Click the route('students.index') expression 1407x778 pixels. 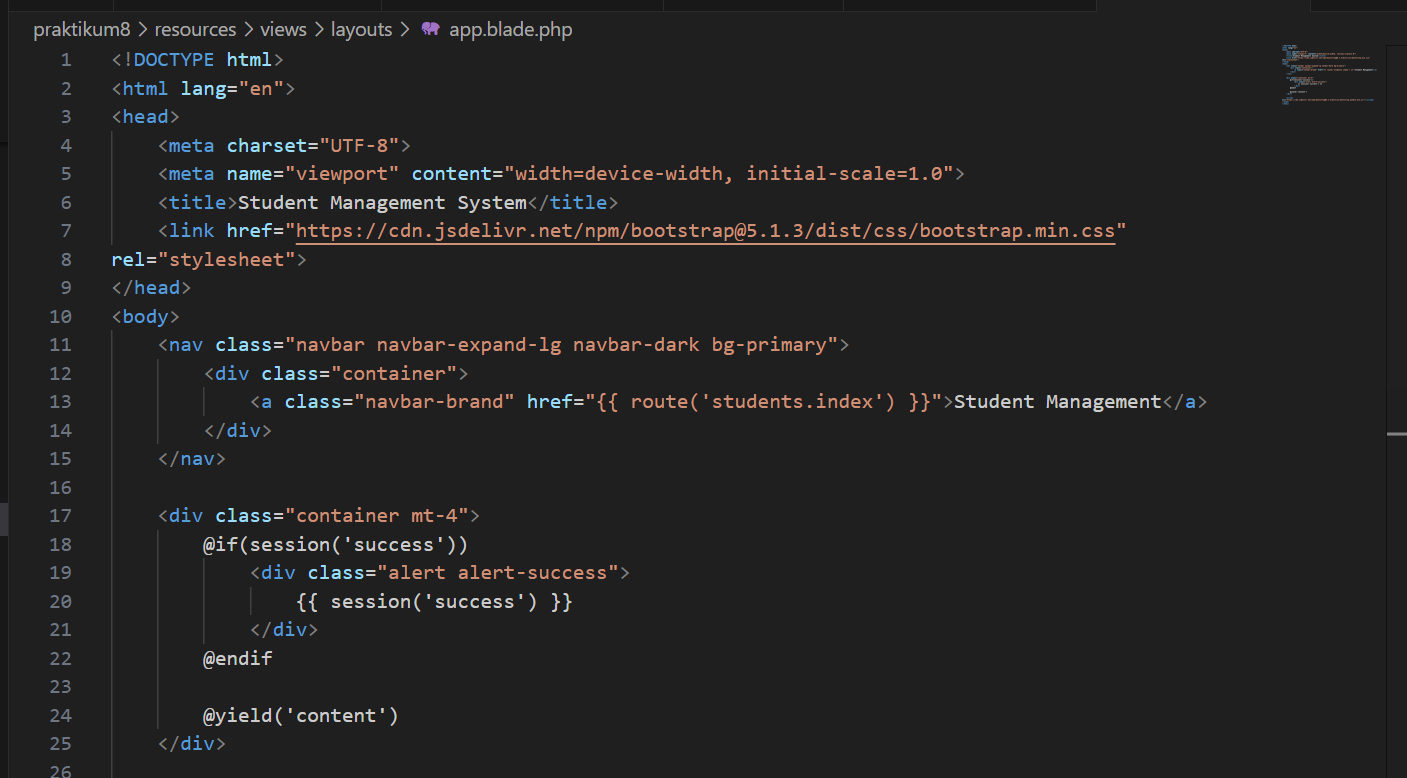763,402
